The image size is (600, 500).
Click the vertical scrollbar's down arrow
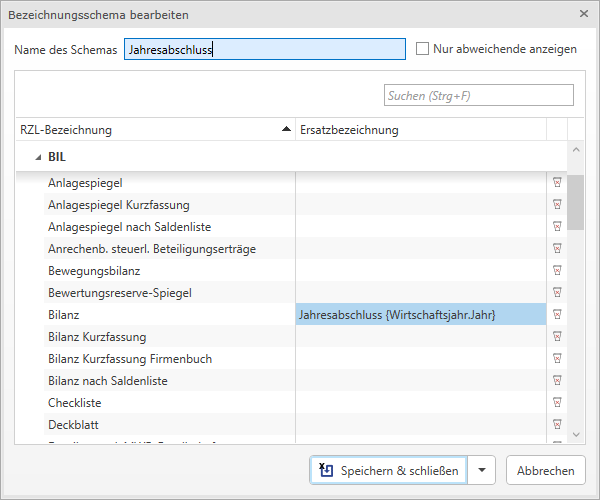pyautogui.click(x=575, y=434)
